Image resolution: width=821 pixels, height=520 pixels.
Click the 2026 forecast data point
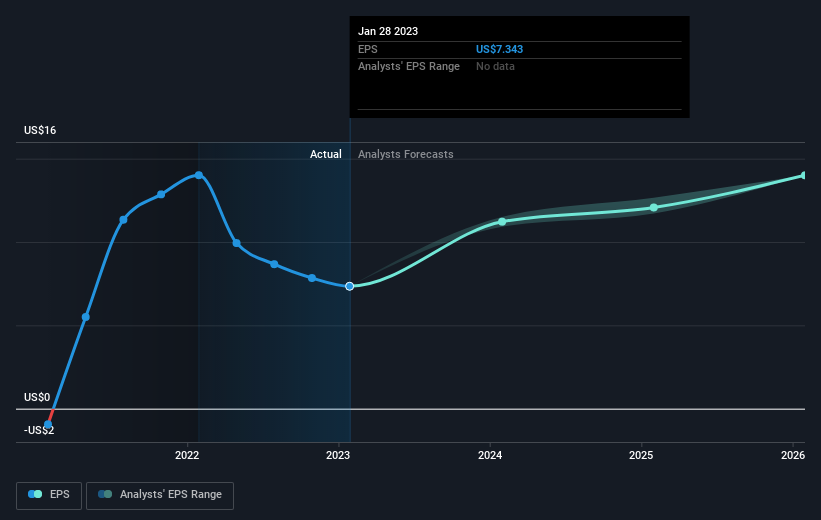click(x=804, y=175)
